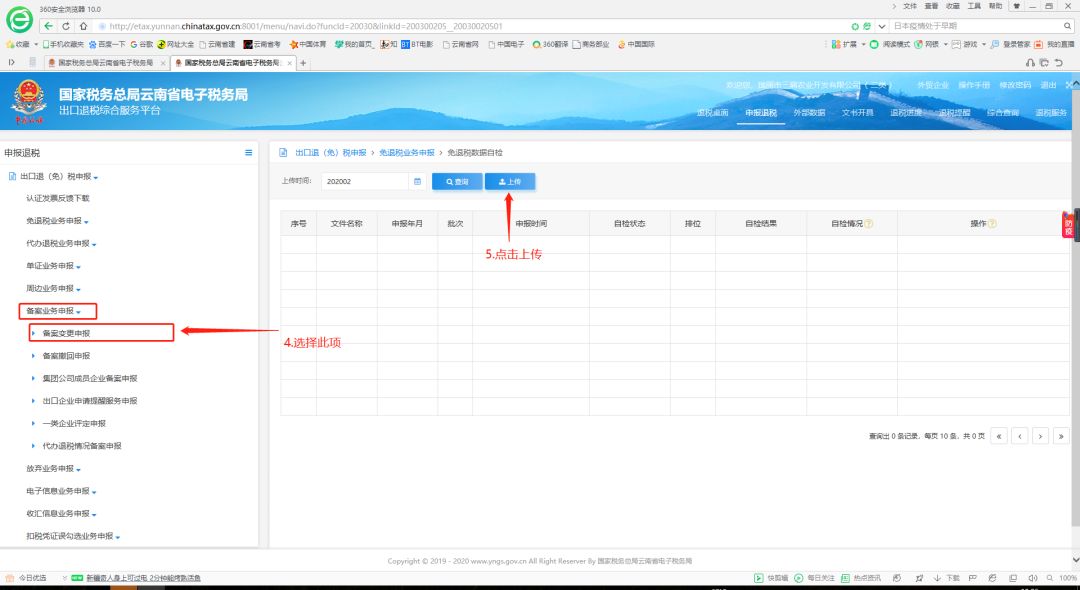1080x590 pixels.
Task: Switch to 综合查询 navigation tab
Action: point(1002,113)
